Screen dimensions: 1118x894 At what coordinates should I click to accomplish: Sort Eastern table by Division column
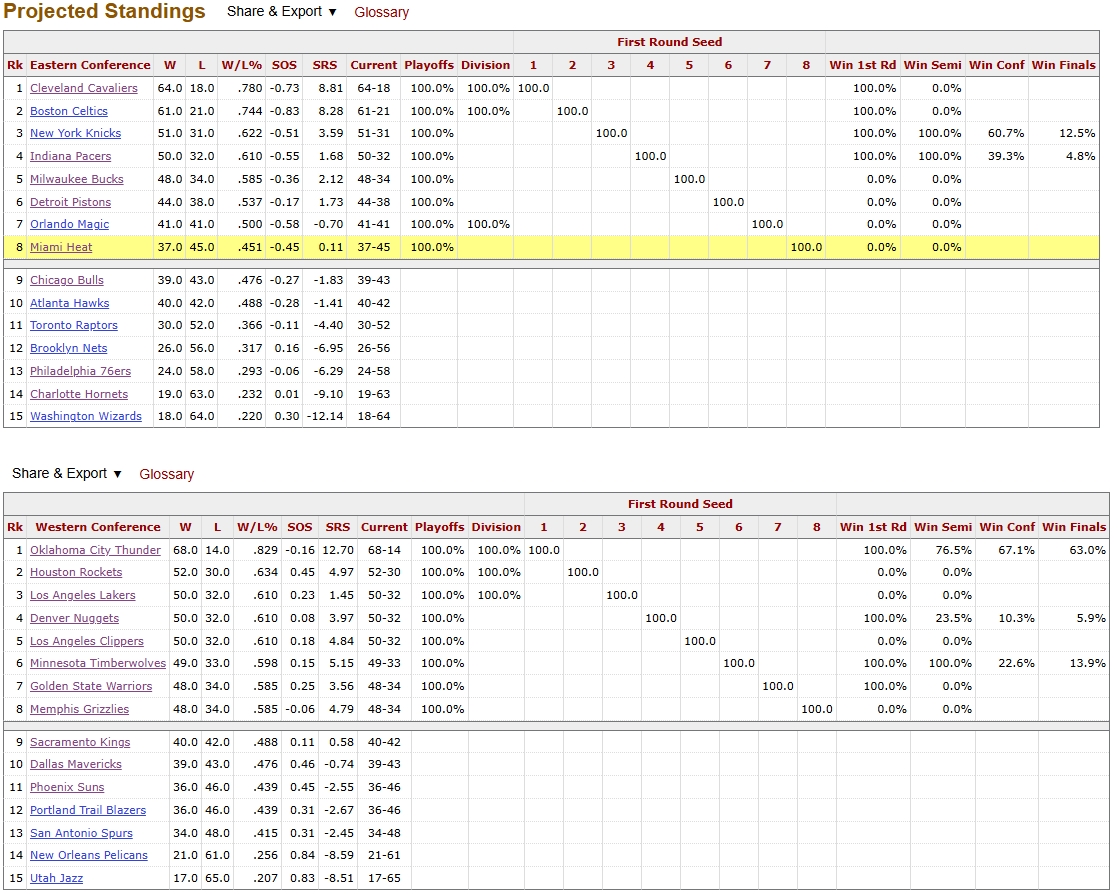click(x=485, y=65)
